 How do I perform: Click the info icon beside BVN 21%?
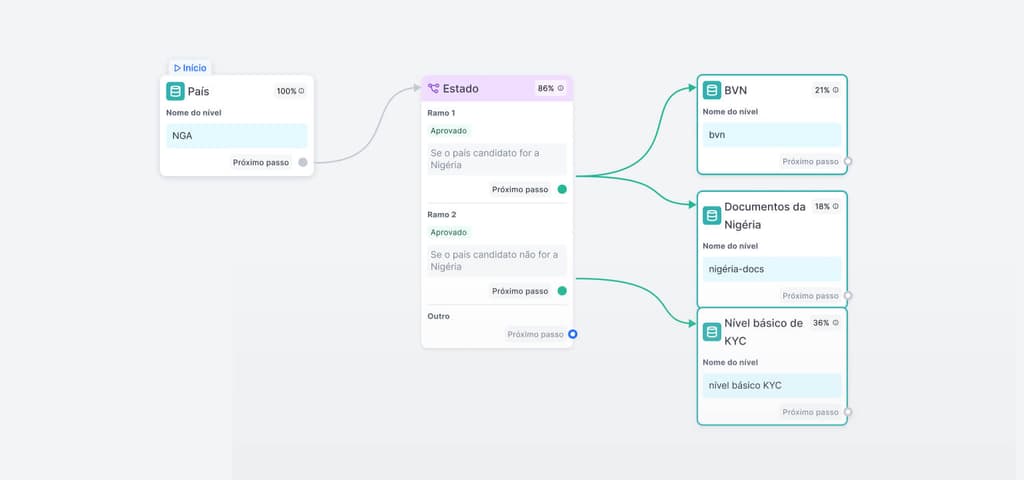click(x=836, y=90)
